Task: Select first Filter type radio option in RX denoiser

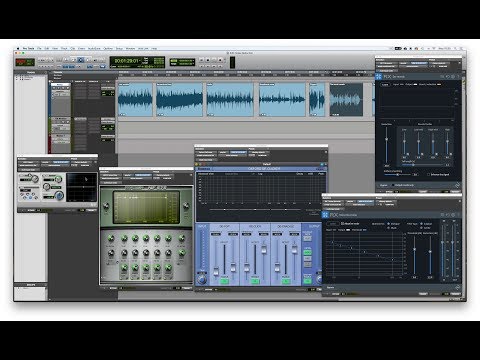Action: (421, 224)
